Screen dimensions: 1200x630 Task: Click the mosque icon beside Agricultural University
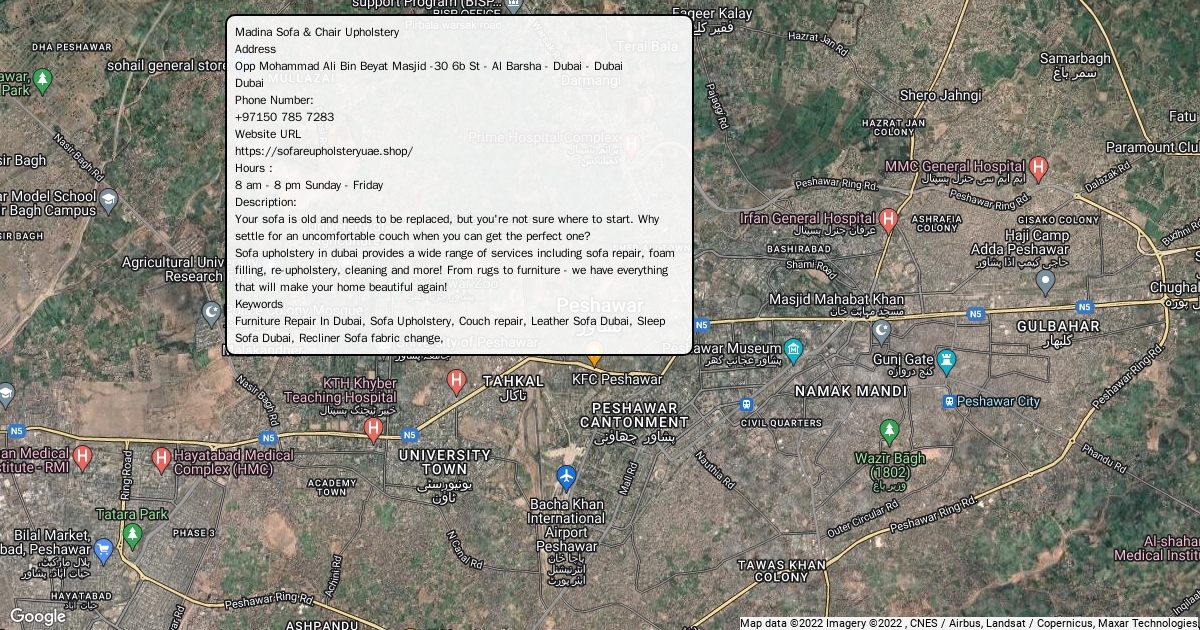(x=211, y=314)
